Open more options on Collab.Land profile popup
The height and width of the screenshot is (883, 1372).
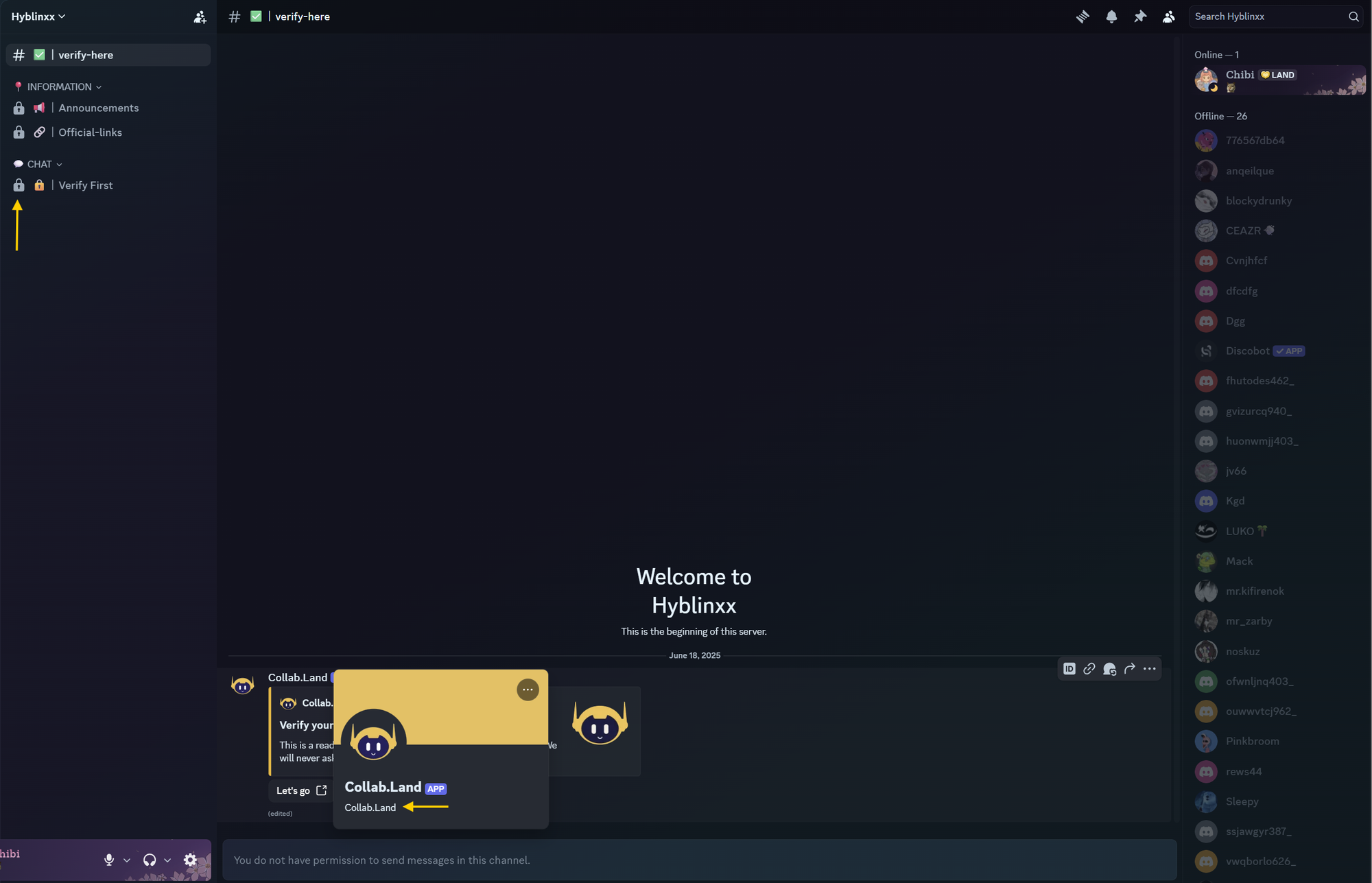pos(528,690)
